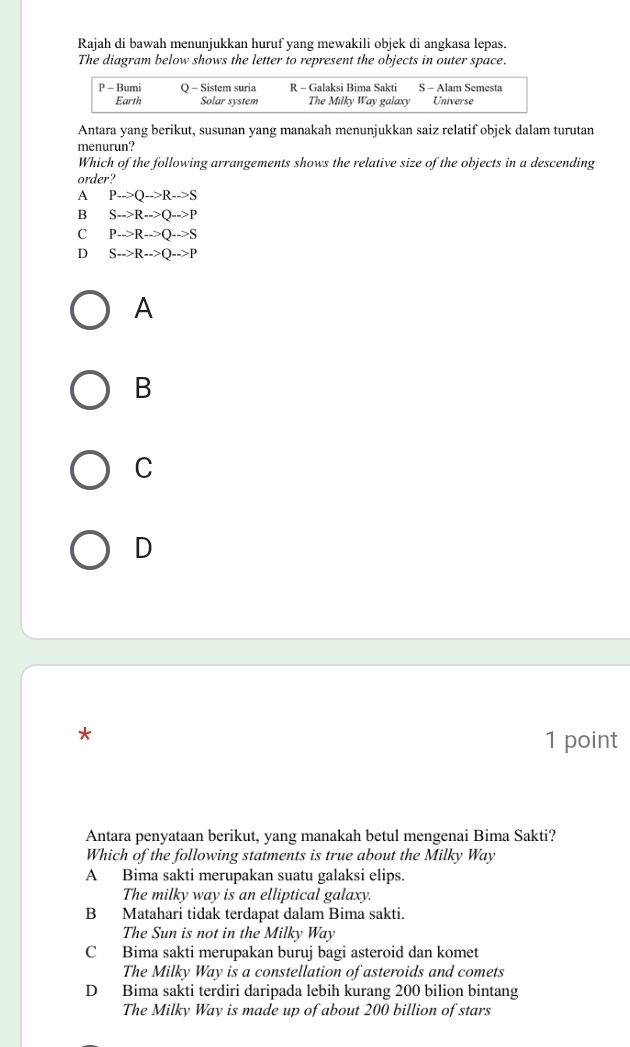Click statement 'The milky way is an elliptical galaxy'
630x1047 pixels.
coord(233,893)
